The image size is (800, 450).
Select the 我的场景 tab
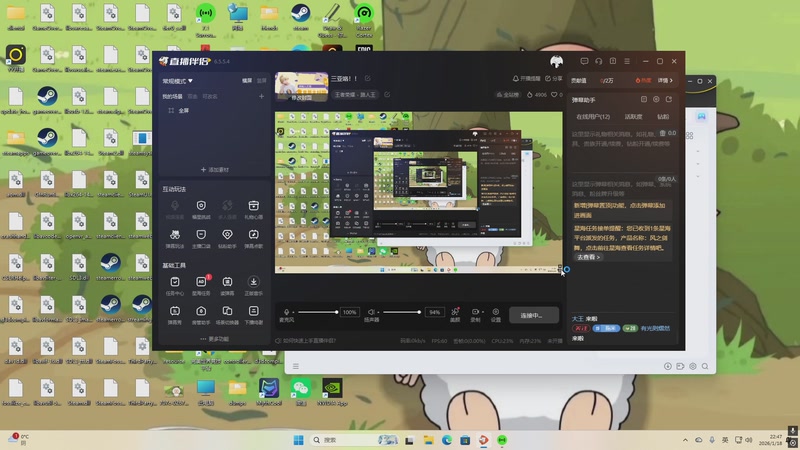click(172, 96)
